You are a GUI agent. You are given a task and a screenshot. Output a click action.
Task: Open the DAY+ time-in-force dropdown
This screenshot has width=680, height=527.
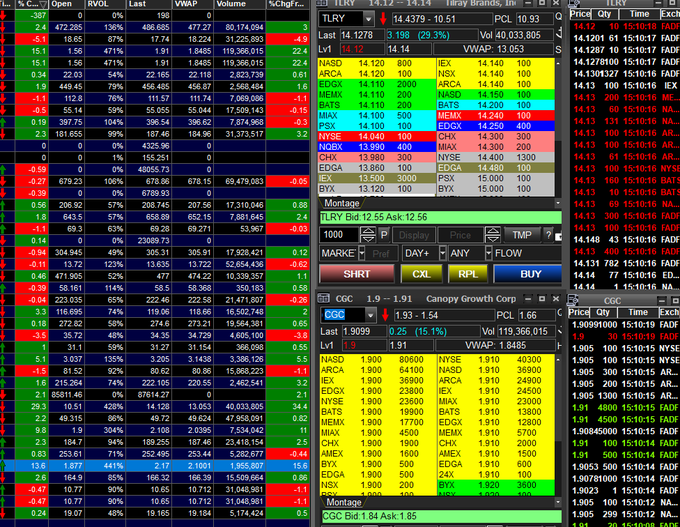tap(440, 254)
